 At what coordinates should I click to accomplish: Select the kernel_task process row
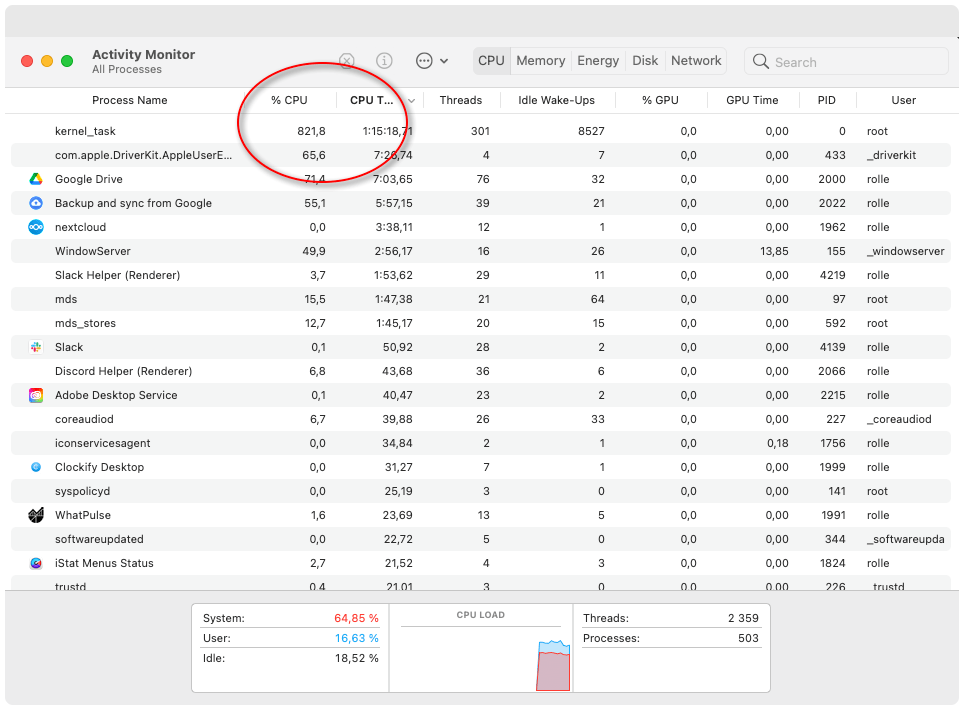pos(481,131)
